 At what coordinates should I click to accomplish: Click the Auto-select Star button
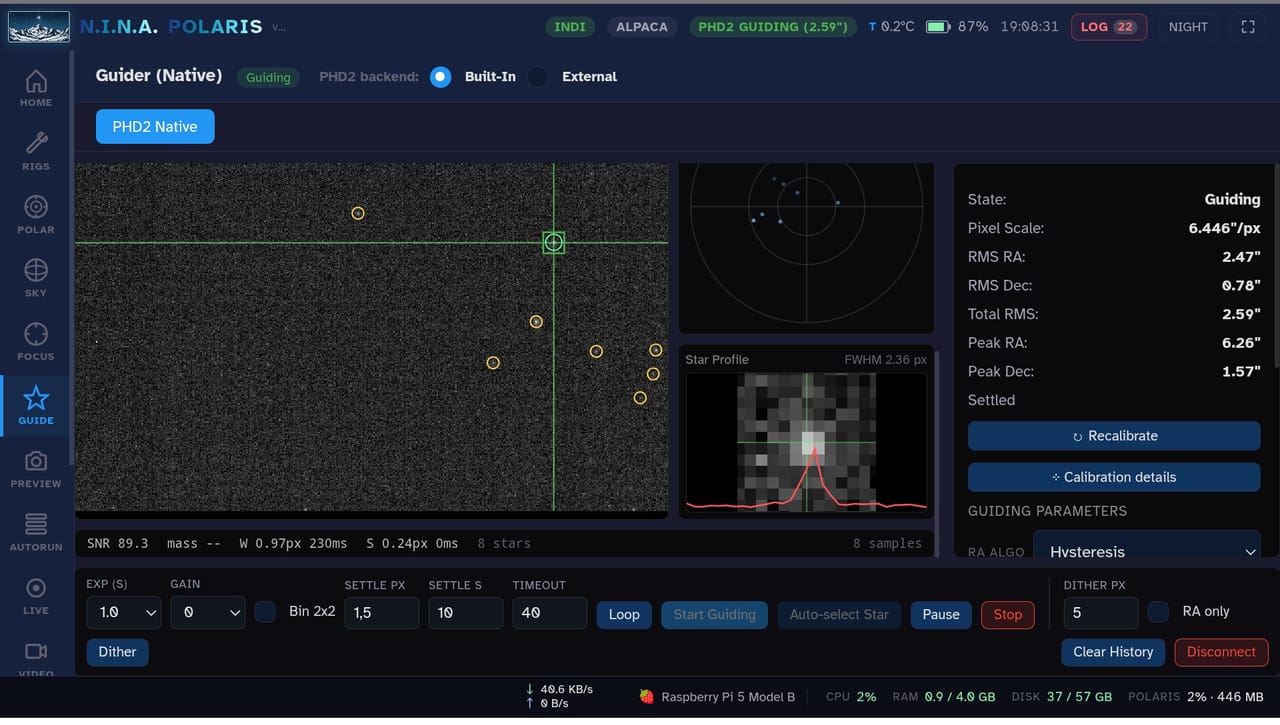coord(840,614)
